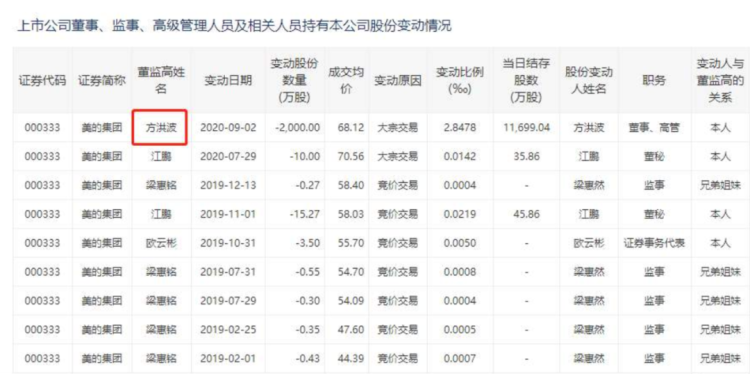Select the average price 55.70
The image size is (750, 374).
coord(350,243)
